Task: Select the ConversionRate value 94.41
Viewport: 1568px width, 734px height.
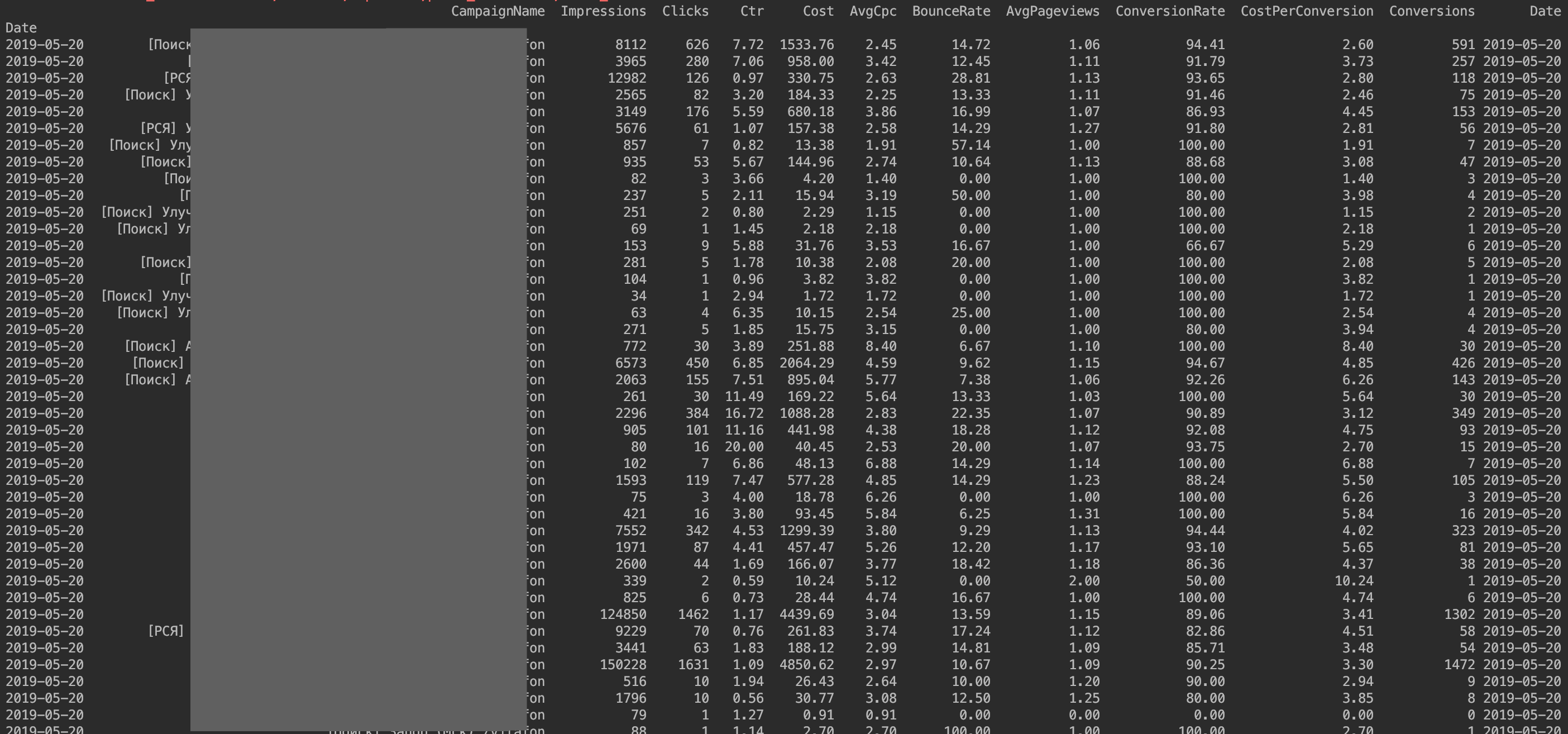Action: [x=1205, y=45]
